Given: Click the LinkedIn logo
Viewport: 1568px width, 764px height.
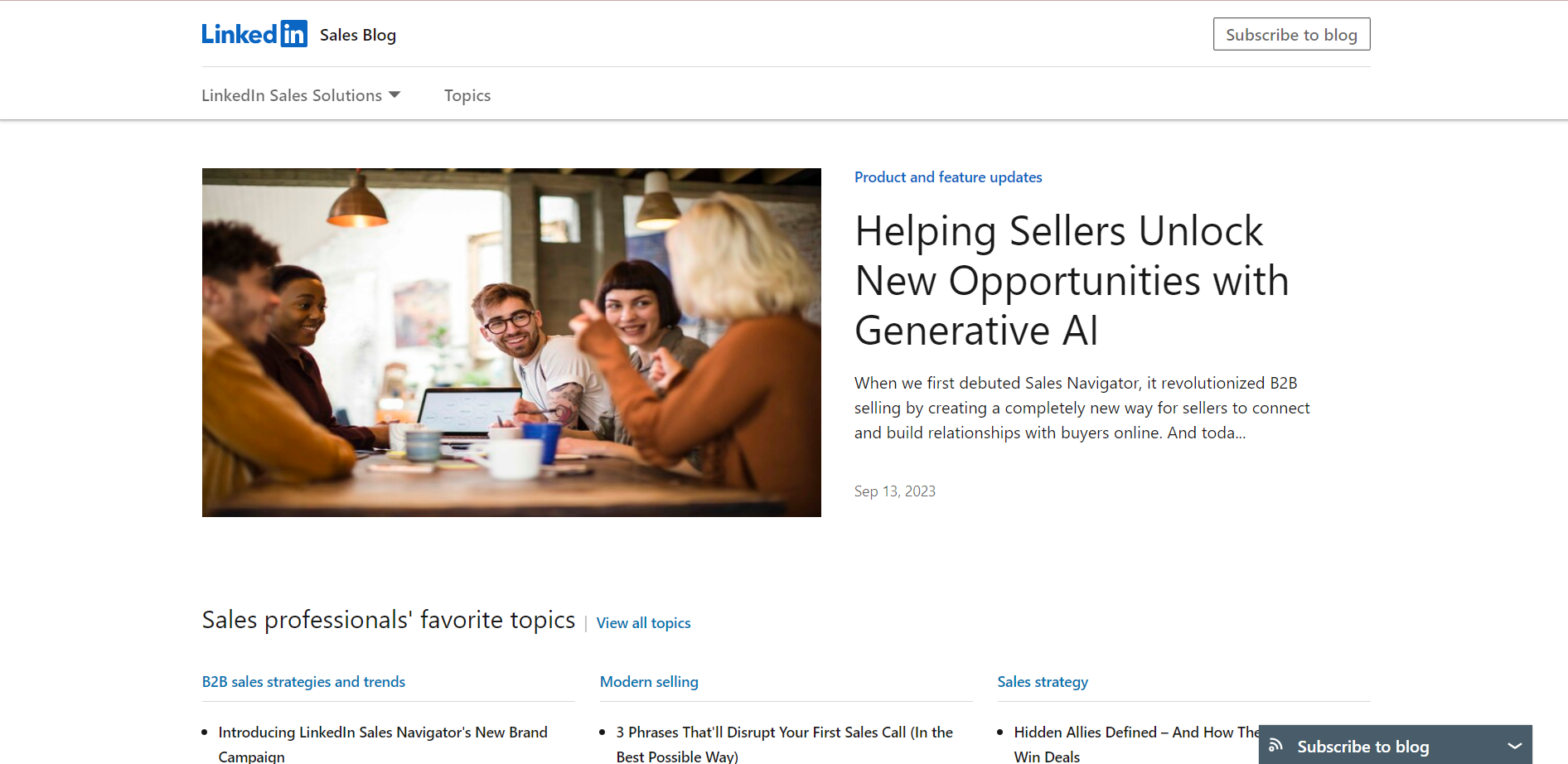Looking at the screenshot, I should pyautogui.click(x=254, y=34).
